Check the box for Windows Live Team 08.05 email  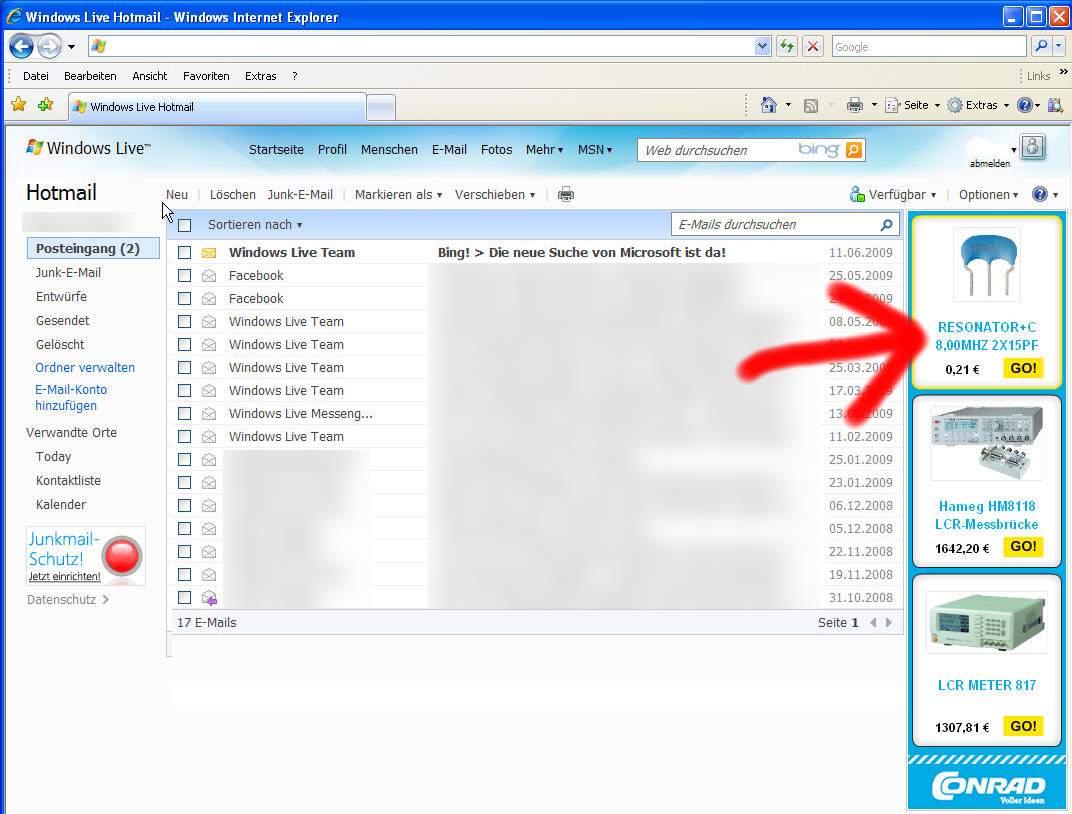[x=185, y=321]
